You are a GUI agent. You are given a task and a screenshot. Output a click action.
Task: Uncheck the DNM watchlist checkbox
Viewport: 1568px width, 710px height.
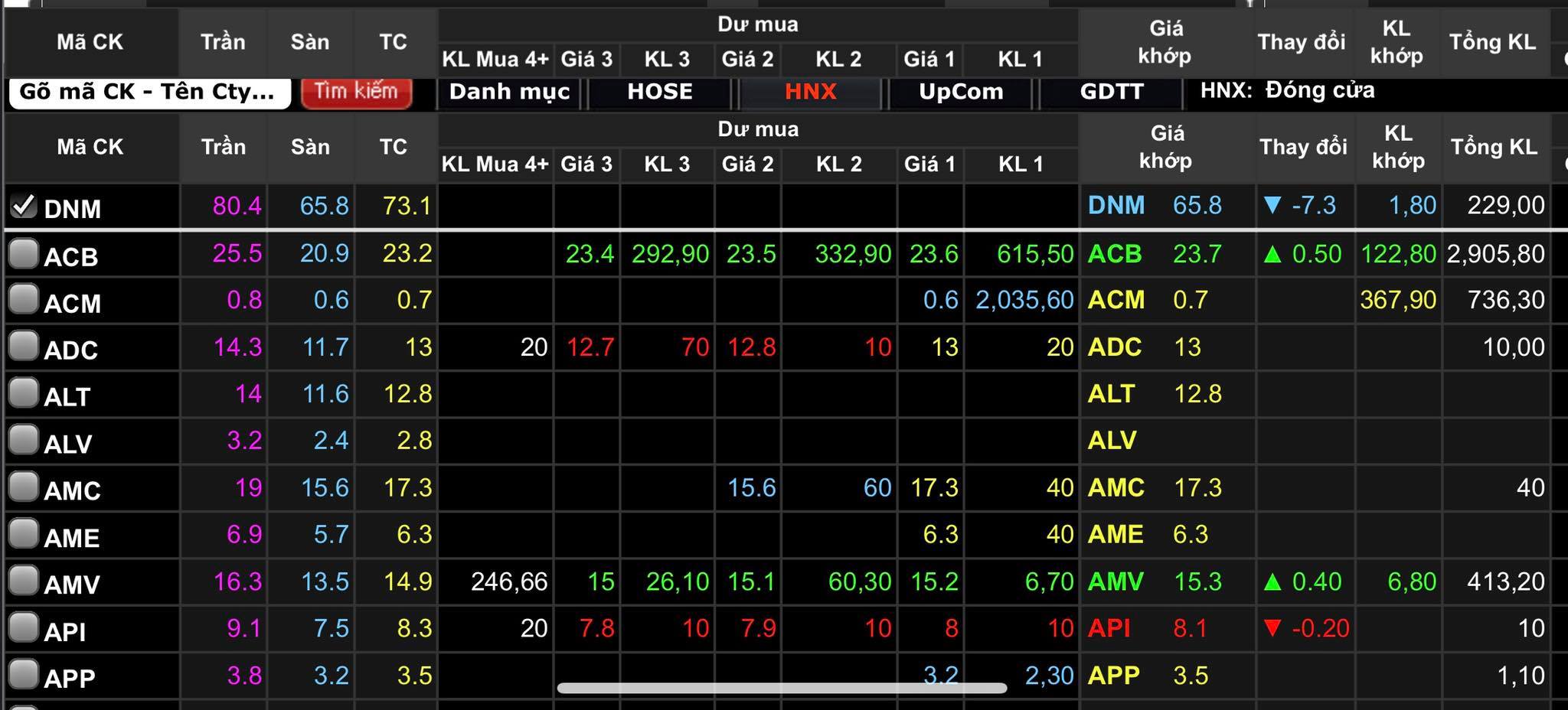[24, 205]
